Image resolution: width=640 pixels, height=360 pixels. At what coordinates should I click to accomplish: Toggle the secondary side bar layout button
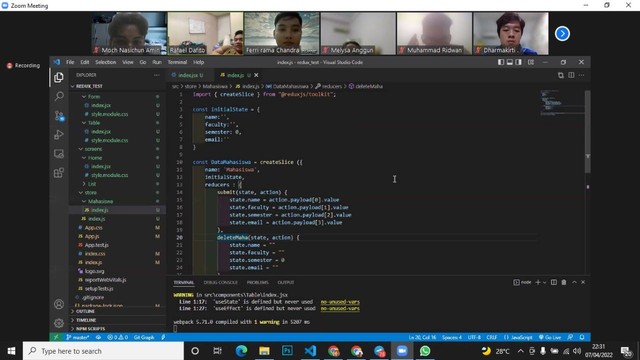pyautogui.click(x=518, y=62)
